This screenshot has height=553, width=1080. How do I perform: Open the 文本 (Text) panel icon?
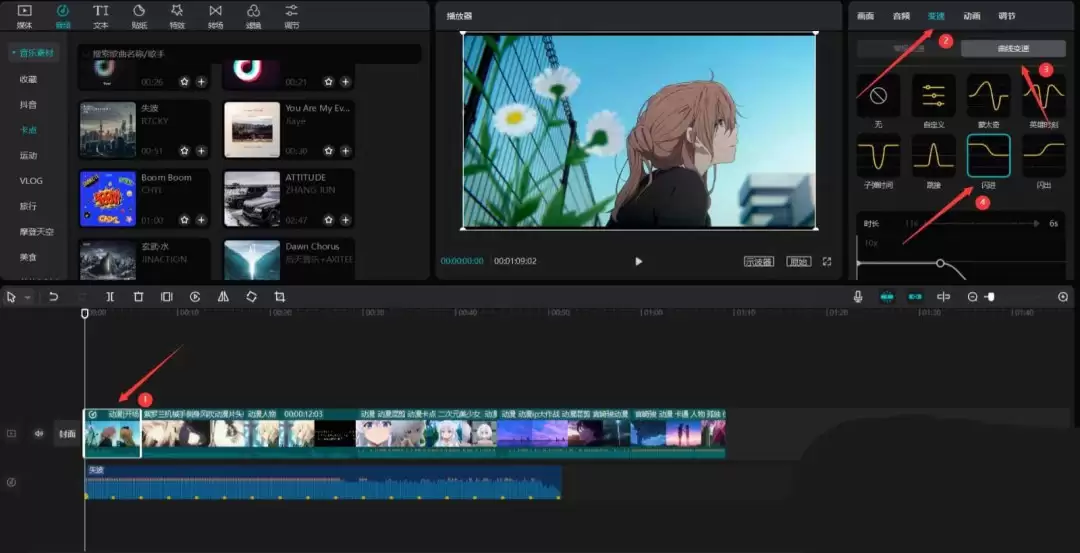coord(101,15)
